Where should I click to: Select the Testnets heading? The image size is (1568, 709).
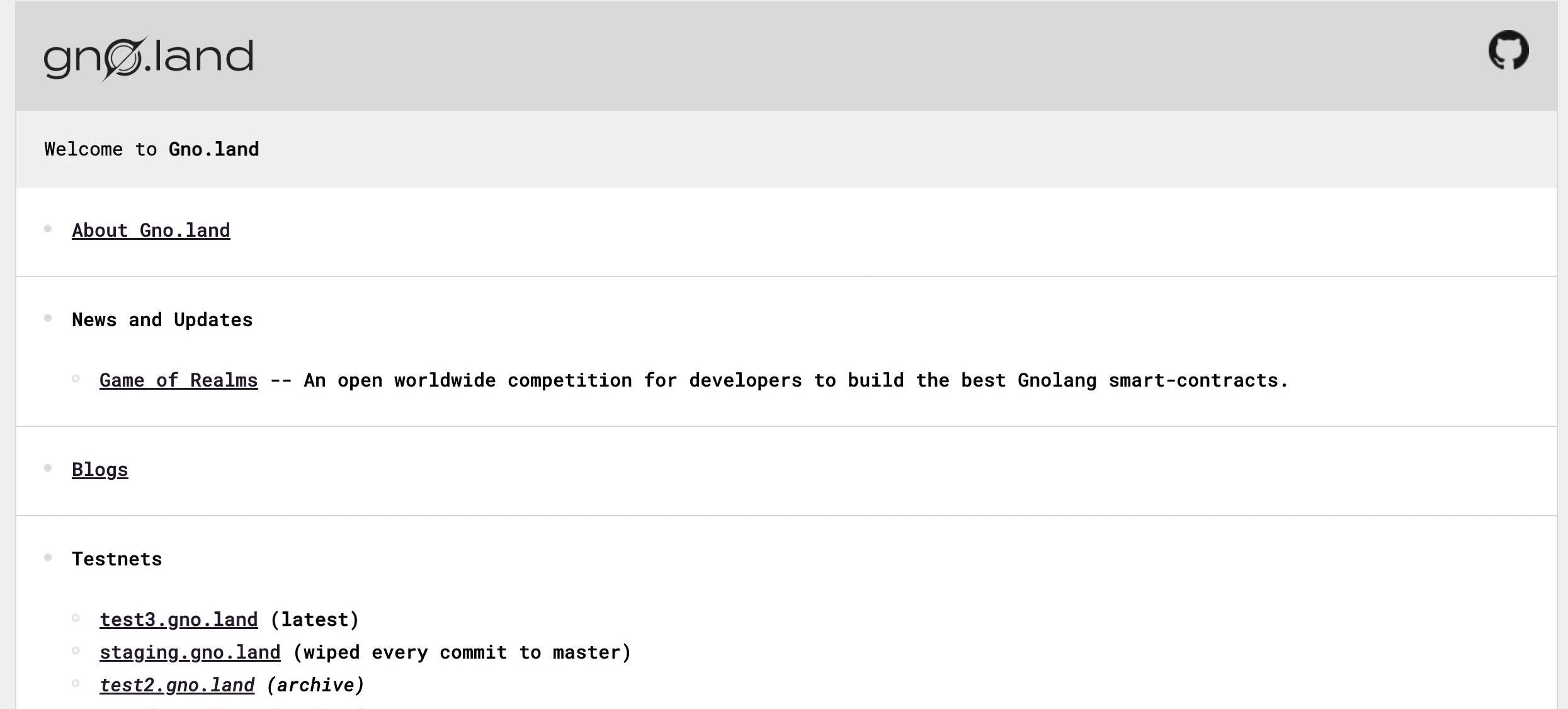(x=117, y=559)
